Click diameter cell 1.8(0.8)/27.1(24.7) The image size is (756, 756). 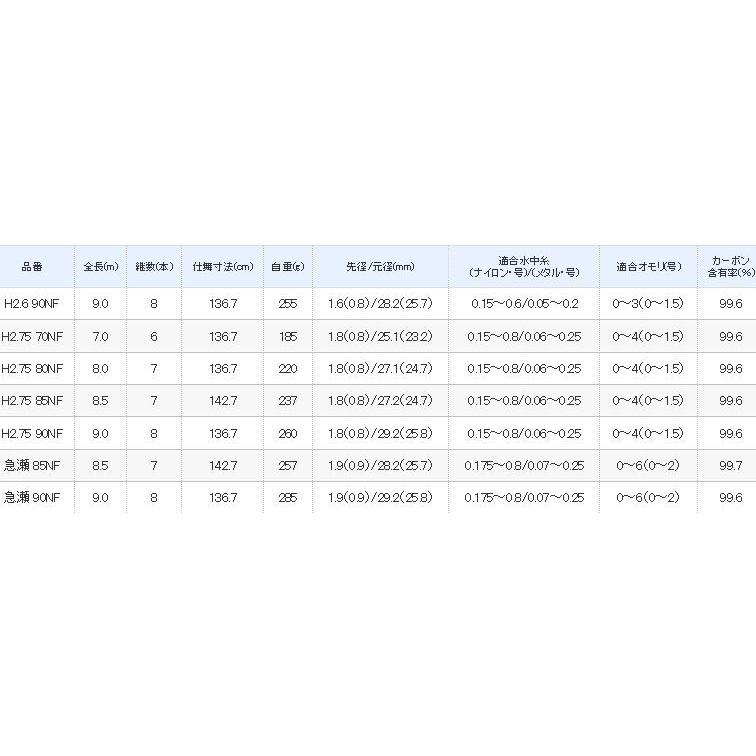tap(380, 369)
